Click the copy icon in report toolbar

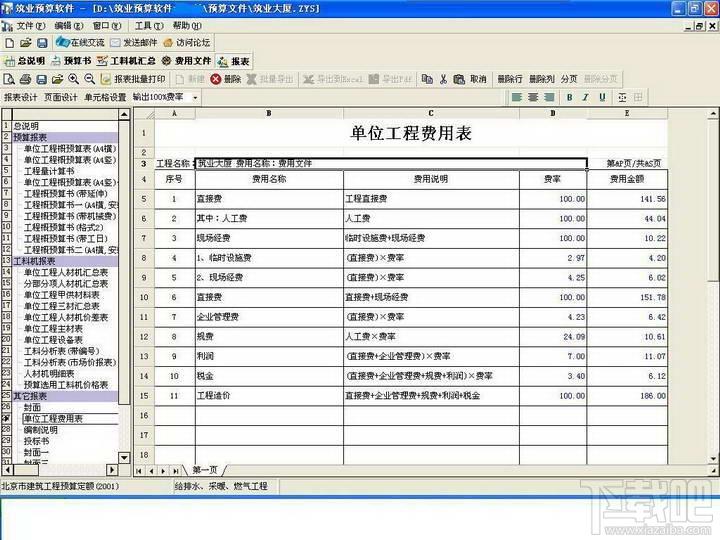pos(427,79)
